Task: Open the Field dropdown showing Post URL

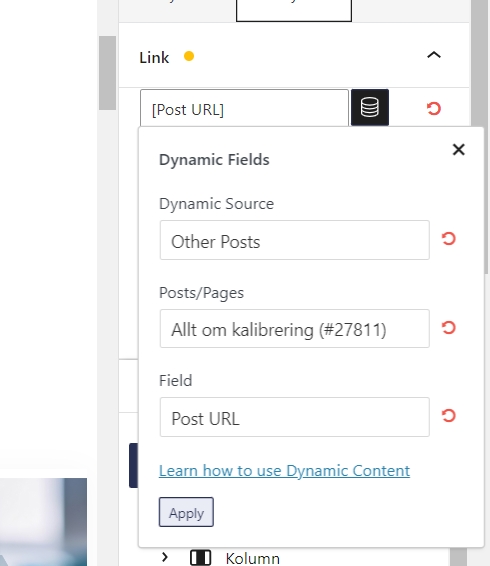Action: coord(295,417)
